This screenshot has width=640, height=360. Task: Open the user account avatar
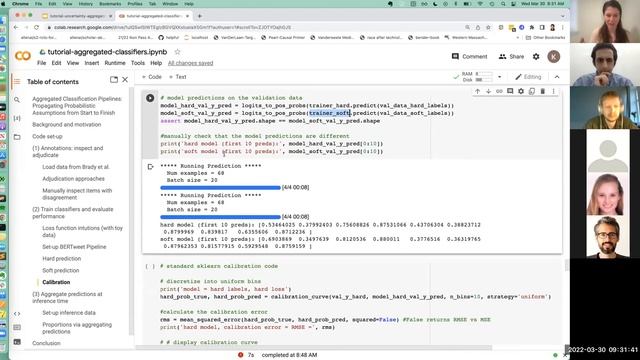tap(553, 57)
